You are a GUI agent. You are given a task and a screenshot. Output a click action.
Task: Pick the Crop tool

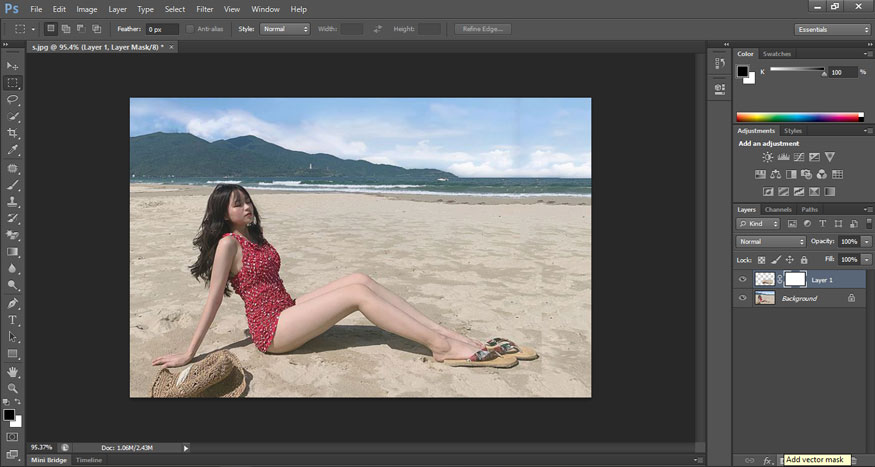pyautogui.click(x=13, y=133)
